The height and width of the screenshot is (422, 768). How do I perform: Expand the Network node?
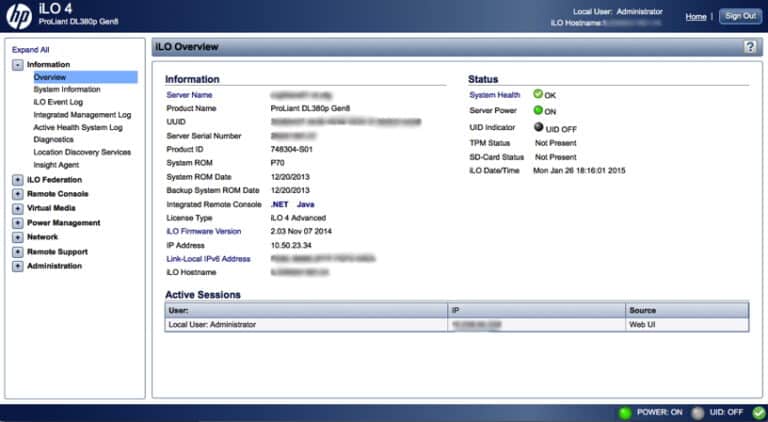(18, 237)
